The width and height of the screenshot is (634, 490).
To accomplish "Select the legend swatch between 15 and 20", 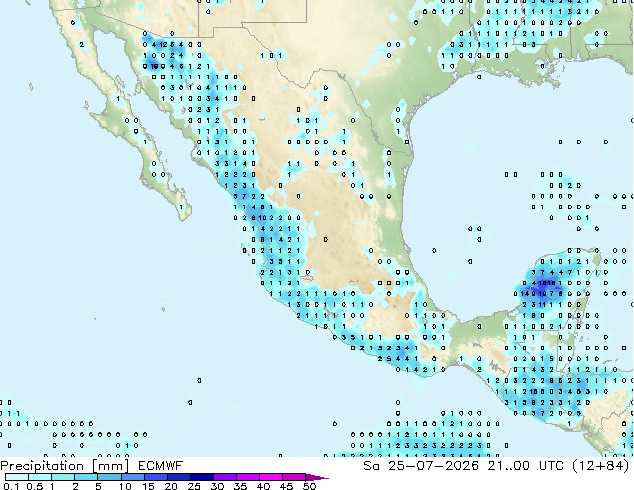I will pyautogui.click(x=155, y=477).
